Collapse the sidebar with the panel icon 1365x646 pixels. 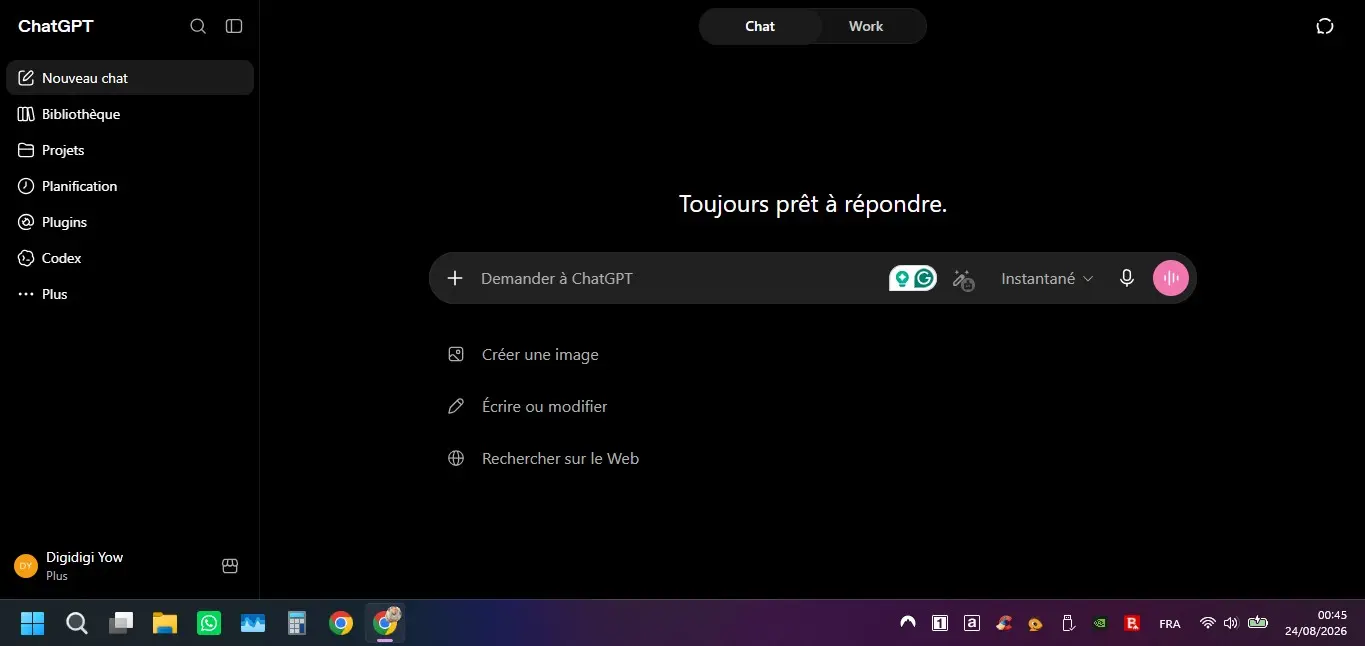click(x=234, y=26)
